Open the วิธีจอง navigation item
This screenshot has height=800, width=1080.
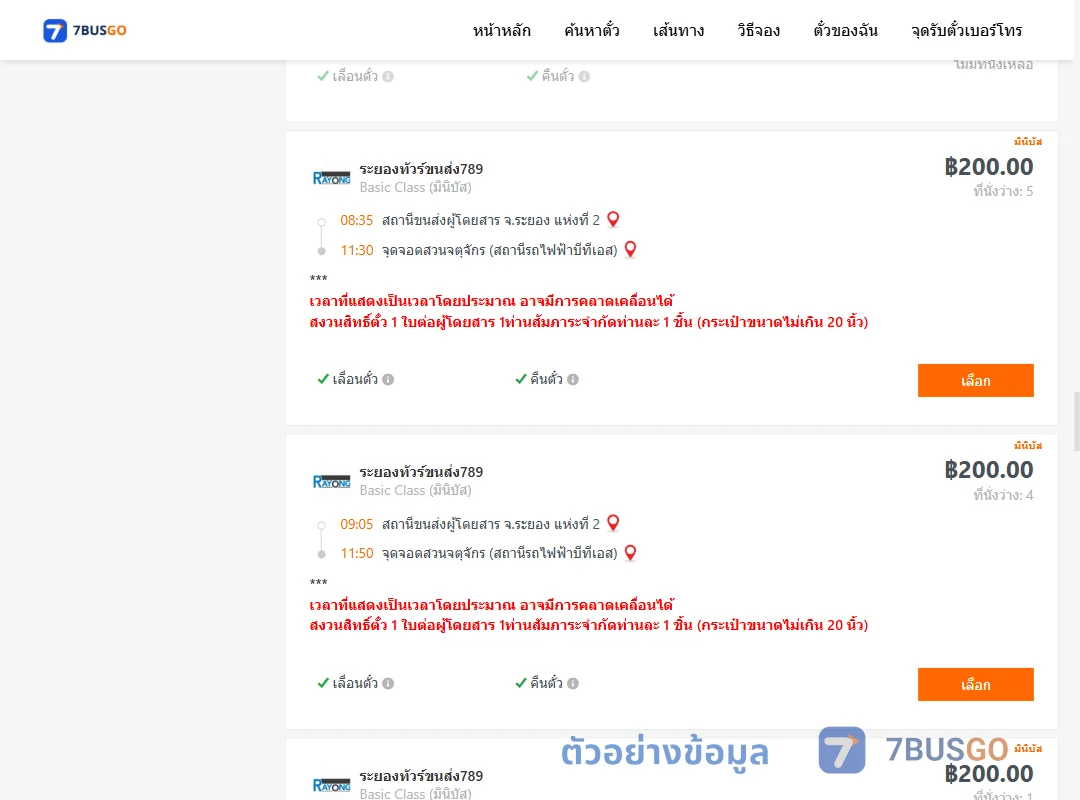[758, 30]
